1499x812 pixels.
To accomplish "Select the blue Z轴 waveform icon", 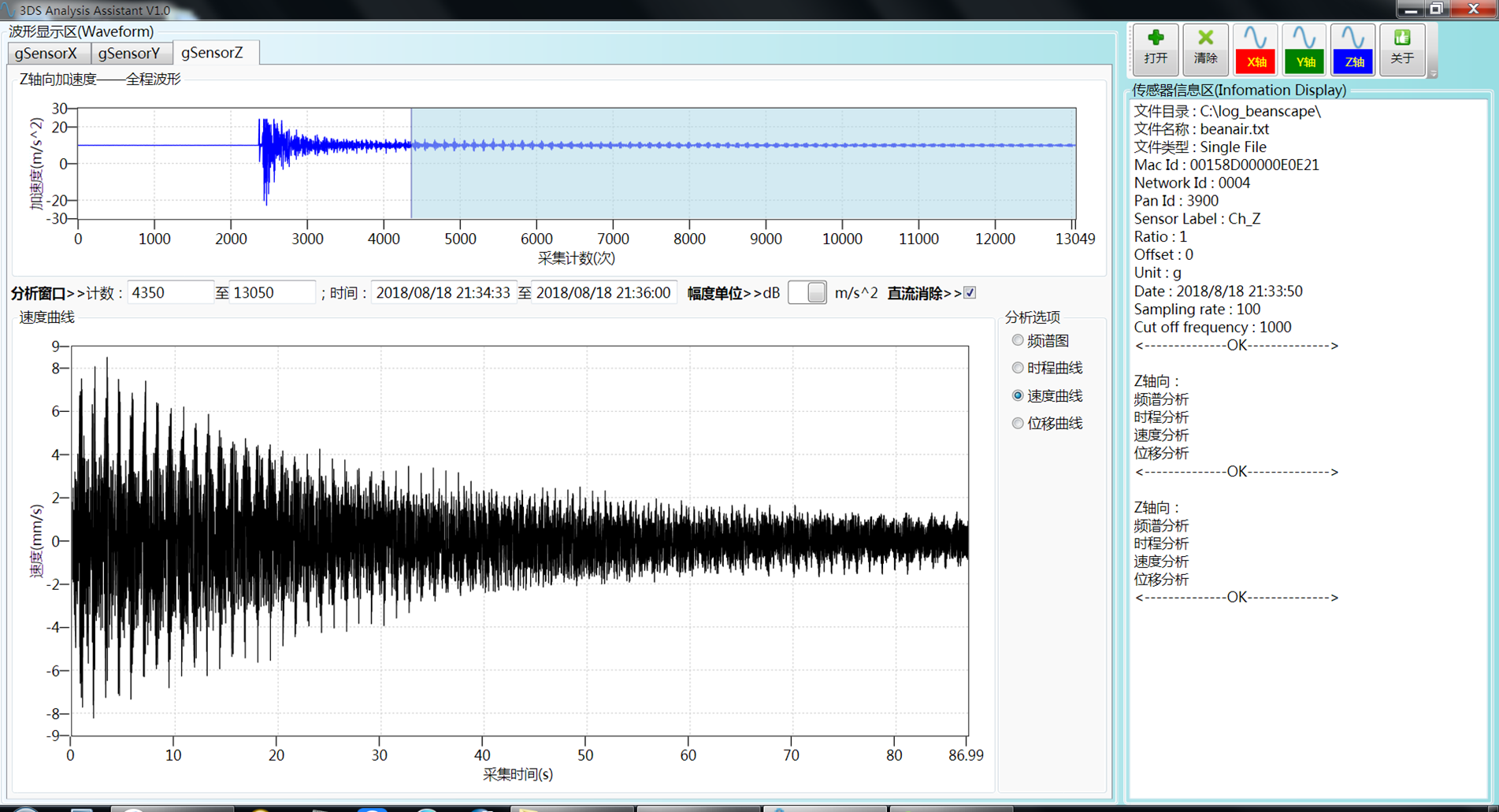I will pyautogui.click(x=1352, y=49).
